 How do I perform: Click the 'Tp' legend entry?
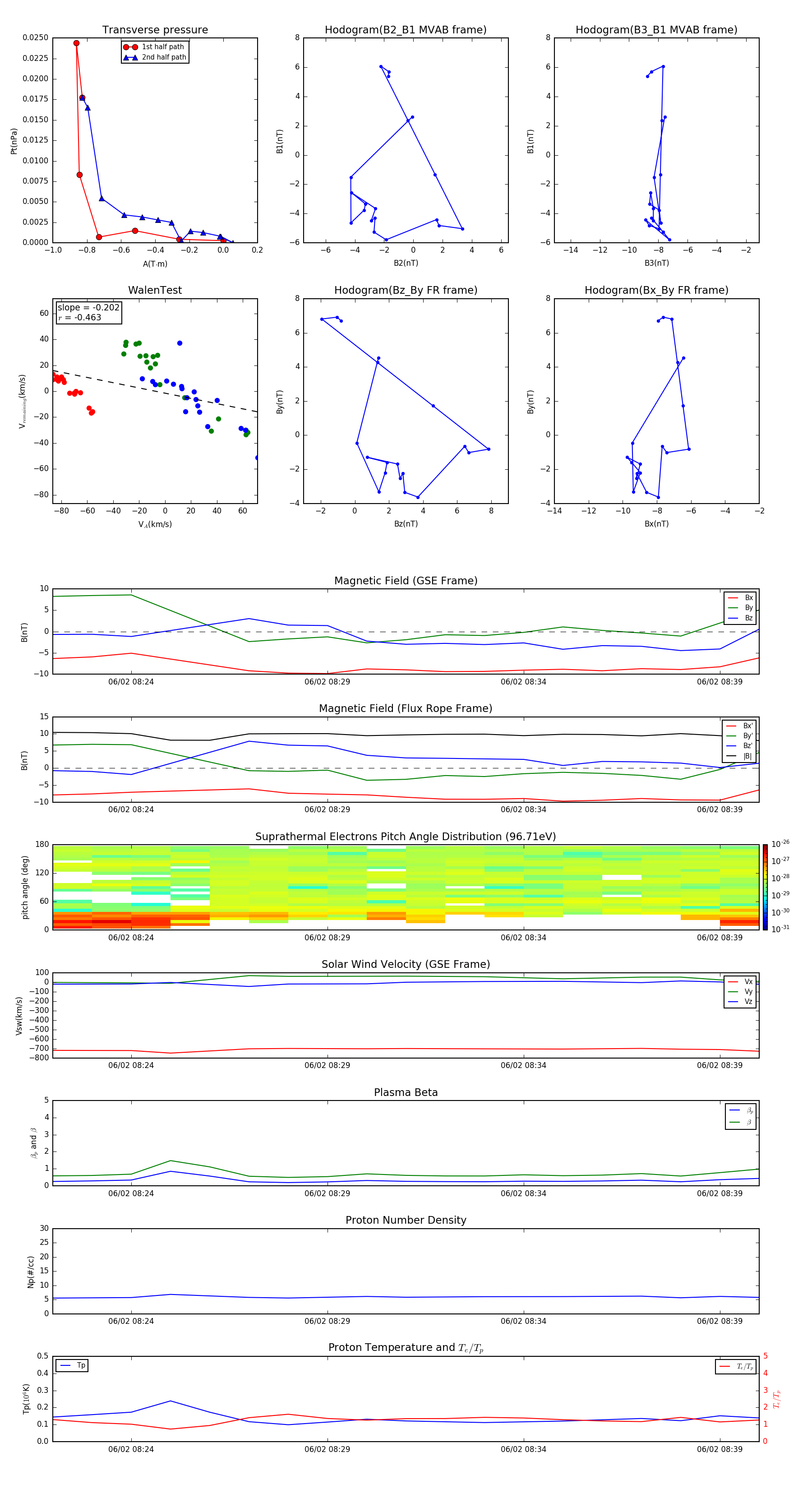(72, 1365)
